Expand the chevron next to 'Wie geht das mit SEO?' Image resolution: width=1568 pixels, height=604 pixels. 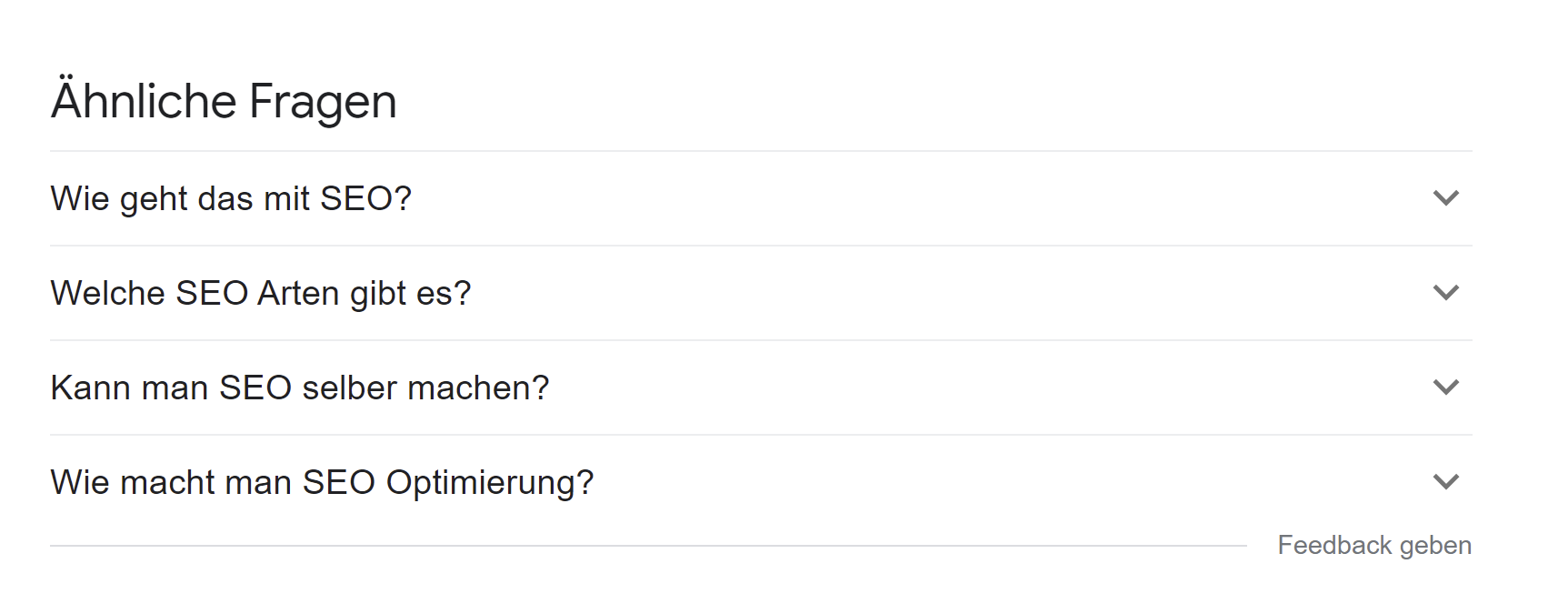click(x=1446, y=197)
